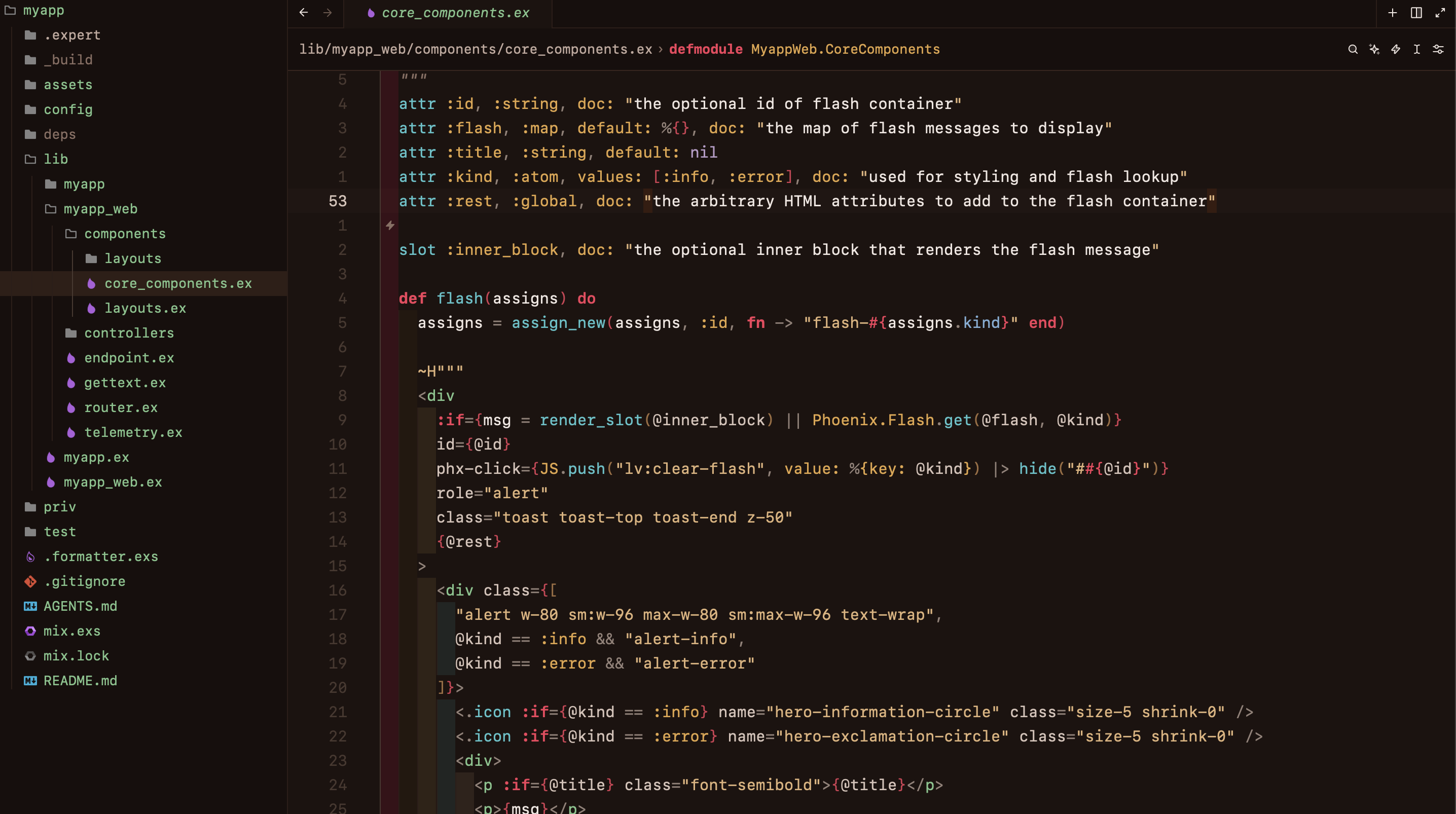Click line number 53 in gutter

point(338,201)
